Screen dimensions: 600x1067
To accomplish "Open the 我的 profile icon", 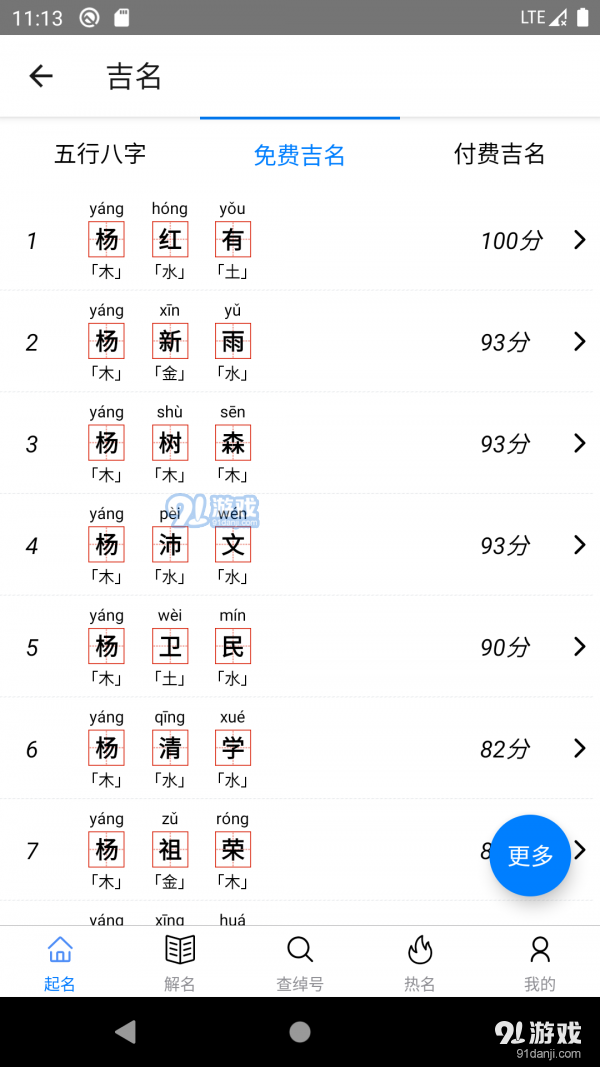I will click(540, 950).
